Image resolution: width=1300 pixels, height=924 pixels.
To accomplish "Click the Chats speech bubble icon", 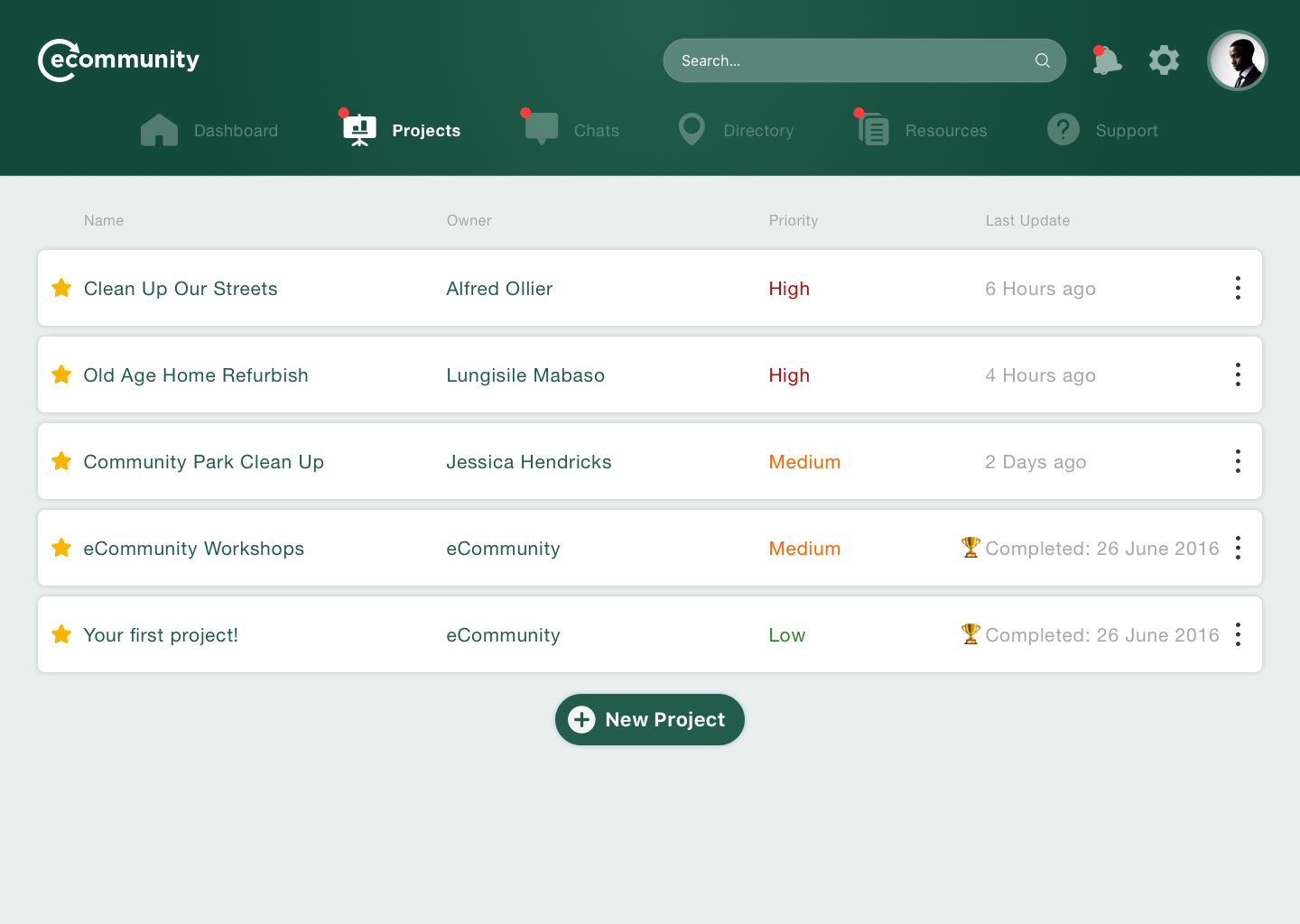I will 542,130.
